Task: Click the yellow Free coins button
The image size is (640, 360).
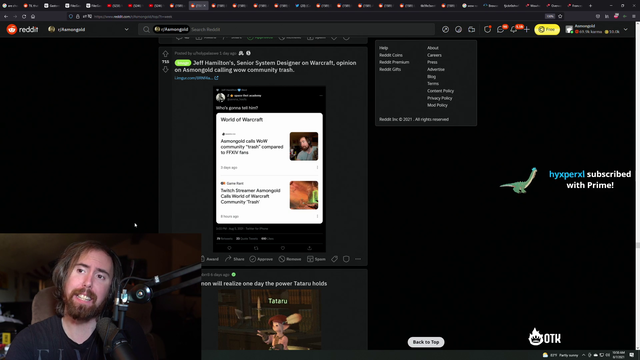Action: (547, 29)
